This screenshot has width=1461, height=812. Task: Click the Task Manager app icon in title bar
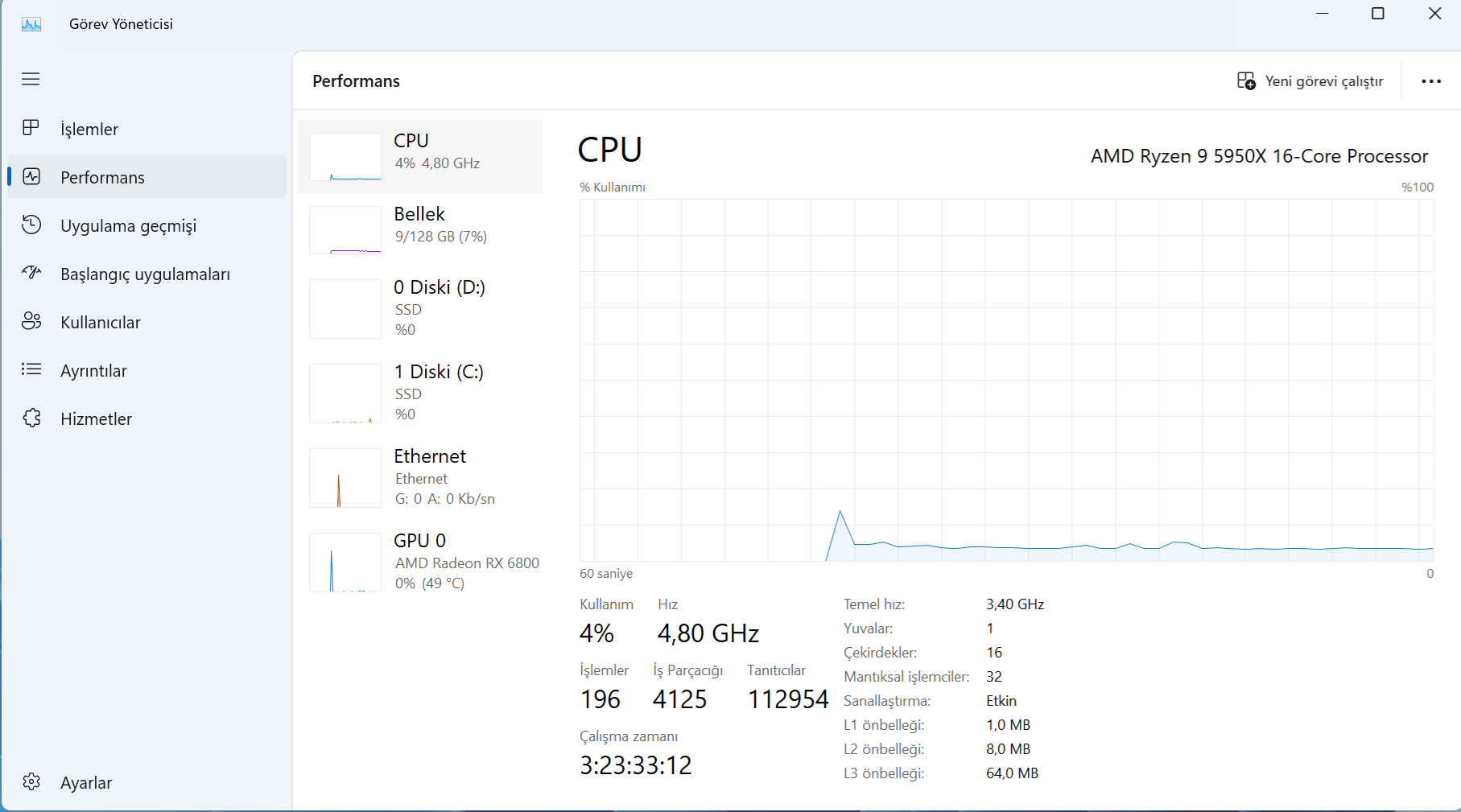pos(31,24)
